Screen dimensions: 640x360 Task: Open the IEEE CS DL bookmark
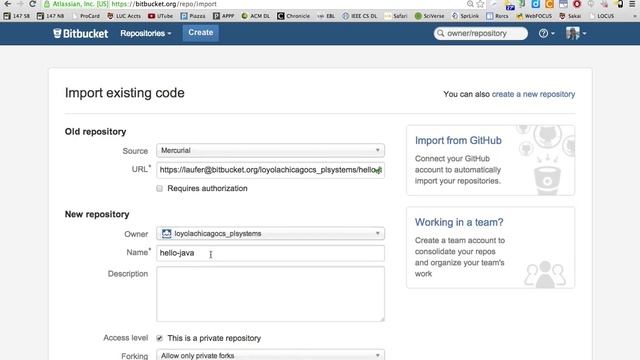pos(360,16)
